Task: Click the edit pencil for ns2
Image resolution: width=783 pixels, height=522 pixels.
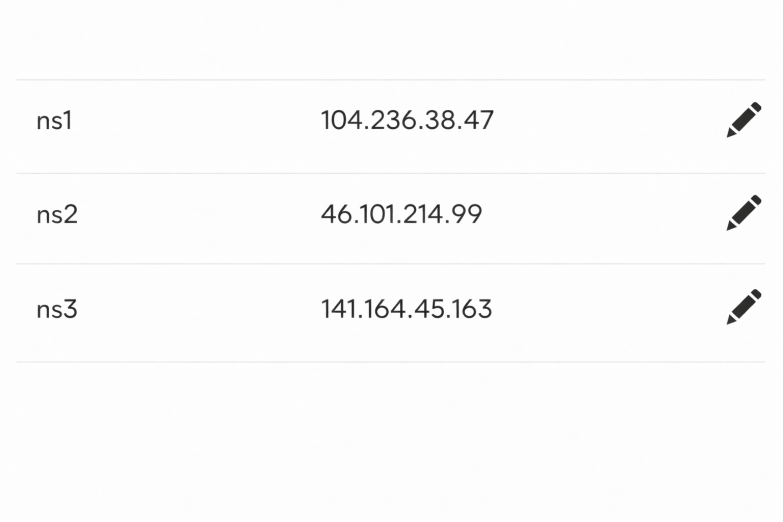Action: 743,214
